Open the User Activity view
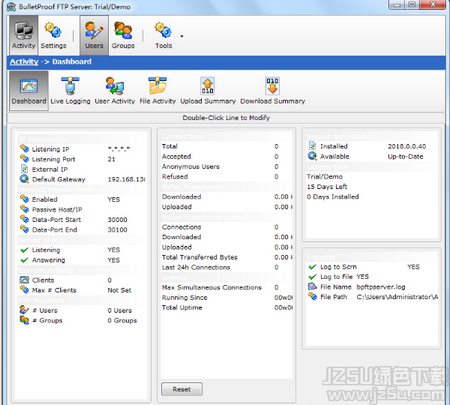The width and height of the screenshot is (450, 405). click(x=115, y=90)
